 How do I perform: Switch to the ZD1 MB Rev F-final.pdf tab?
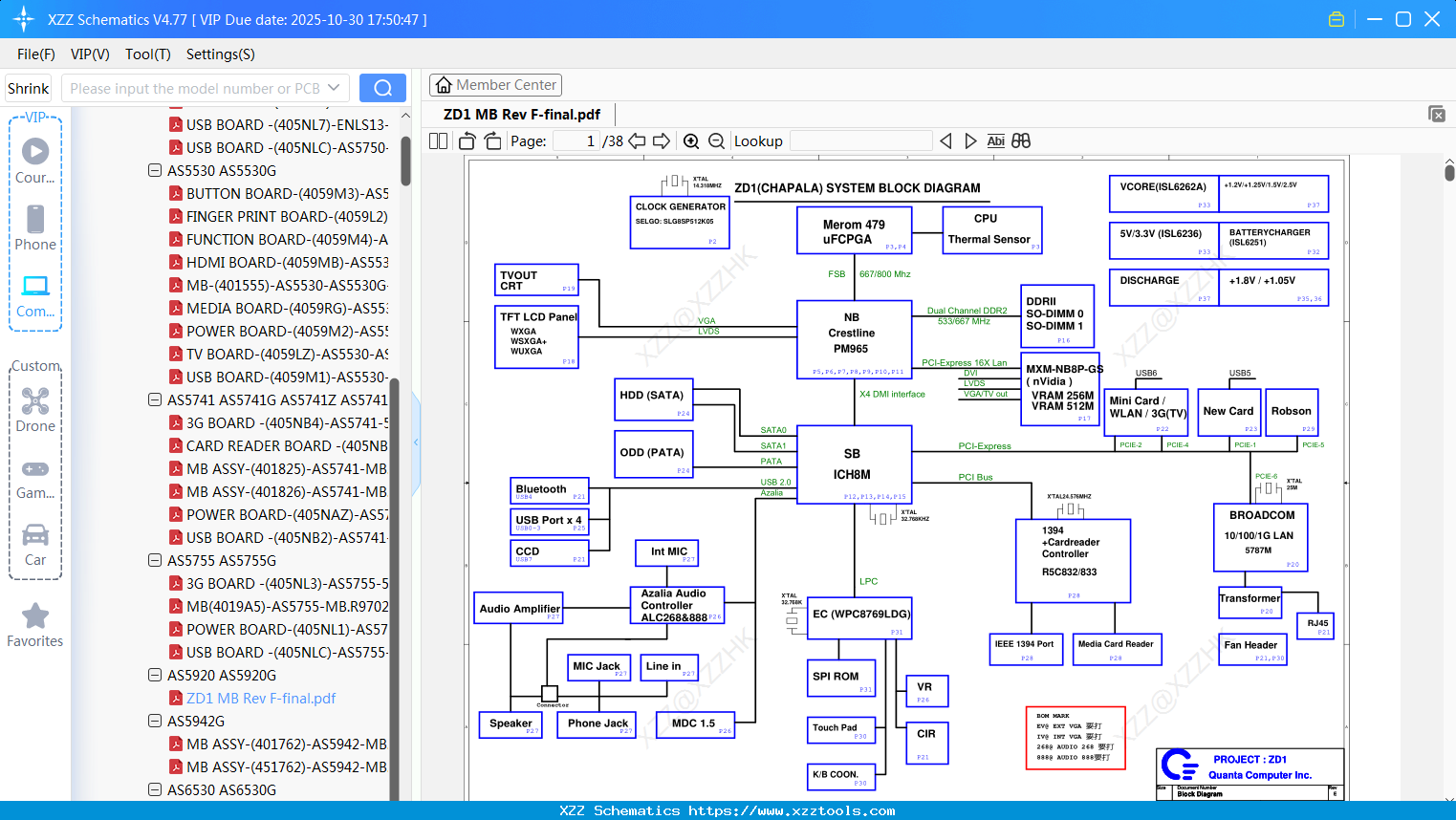522,114
